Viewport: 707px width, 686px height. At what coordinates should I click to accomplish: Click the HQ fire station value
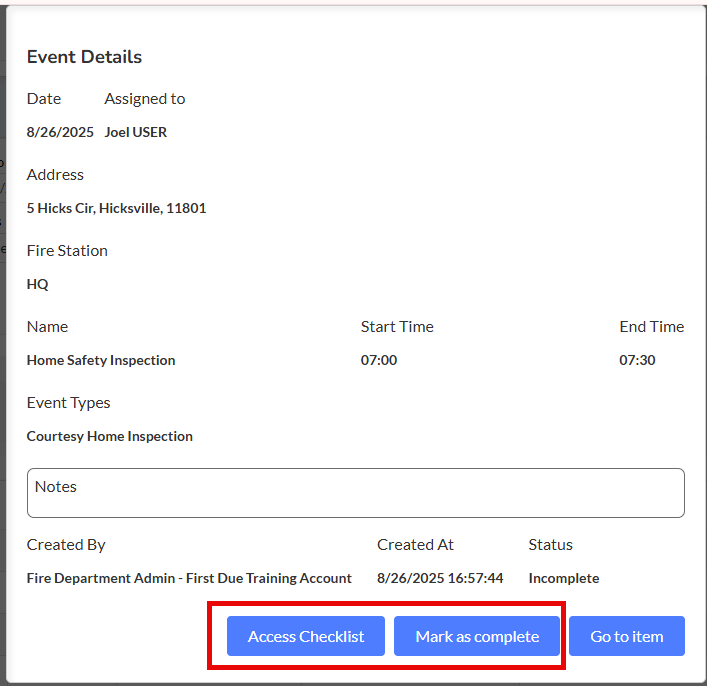[38, 284]
